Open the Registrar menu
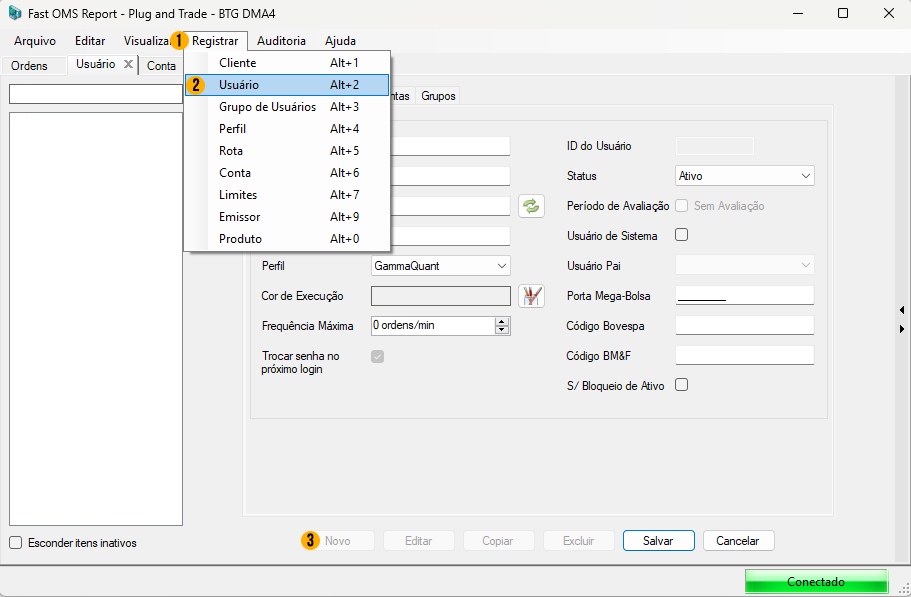 coord(215,41)
